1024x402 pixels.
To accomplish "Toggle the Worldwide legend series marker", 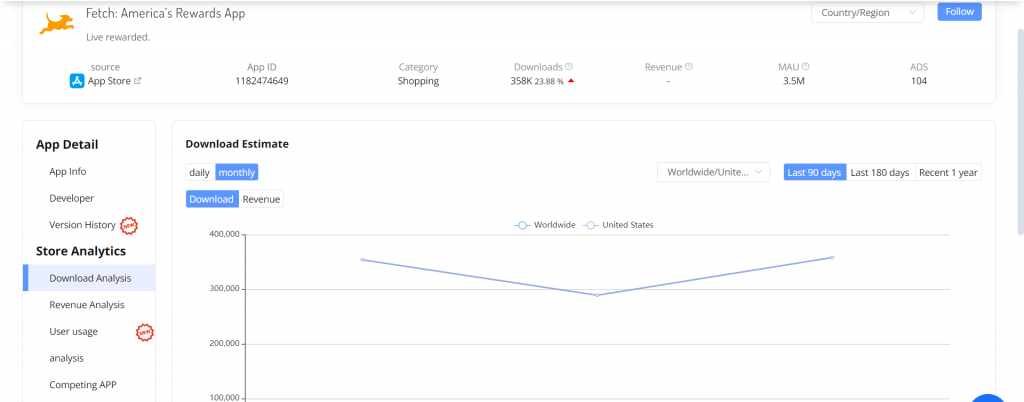I will point(521,225).
